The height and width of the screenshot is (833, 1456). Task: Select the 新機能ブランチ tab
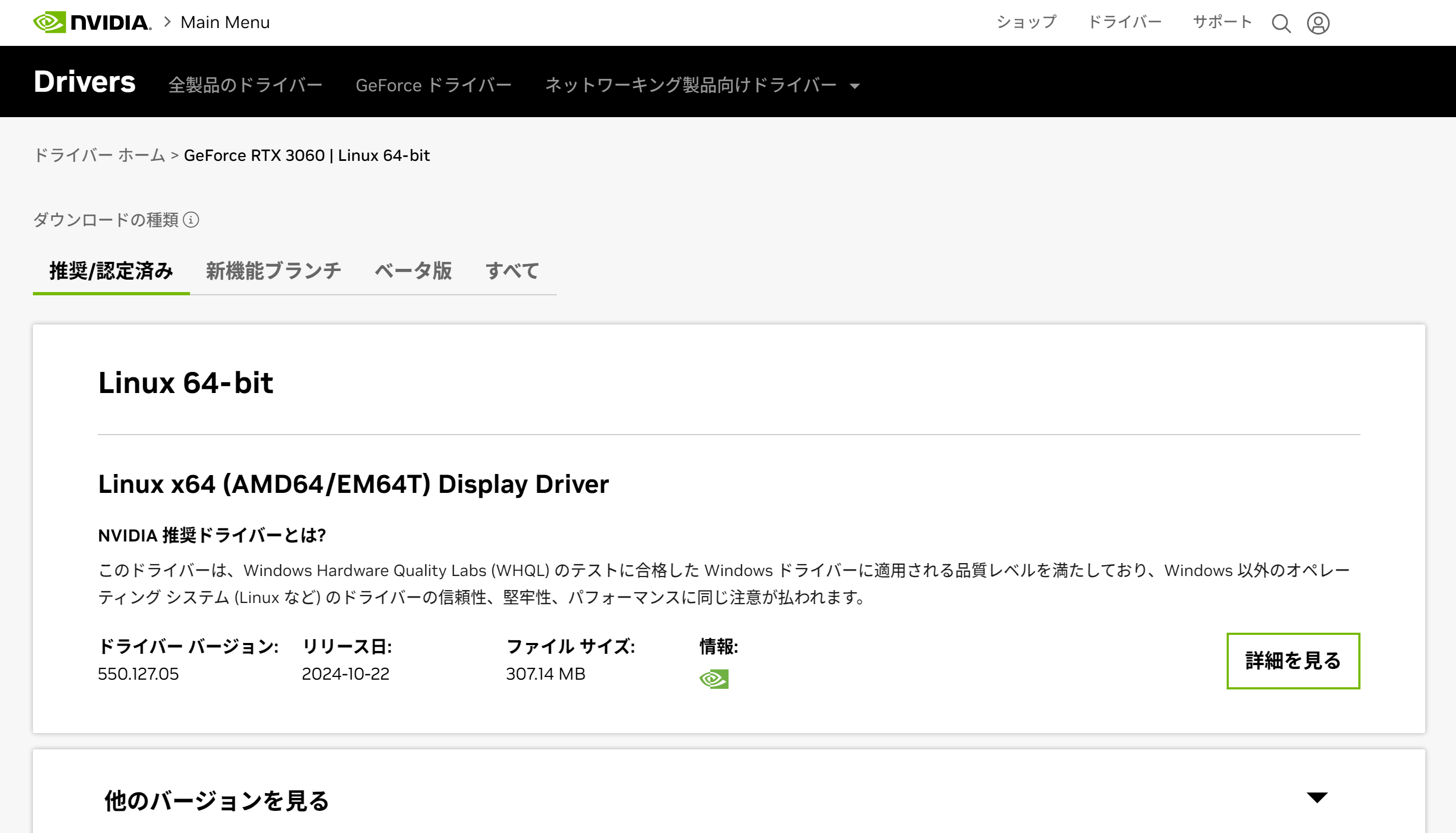pyautogui.click(x=273, y=271)
